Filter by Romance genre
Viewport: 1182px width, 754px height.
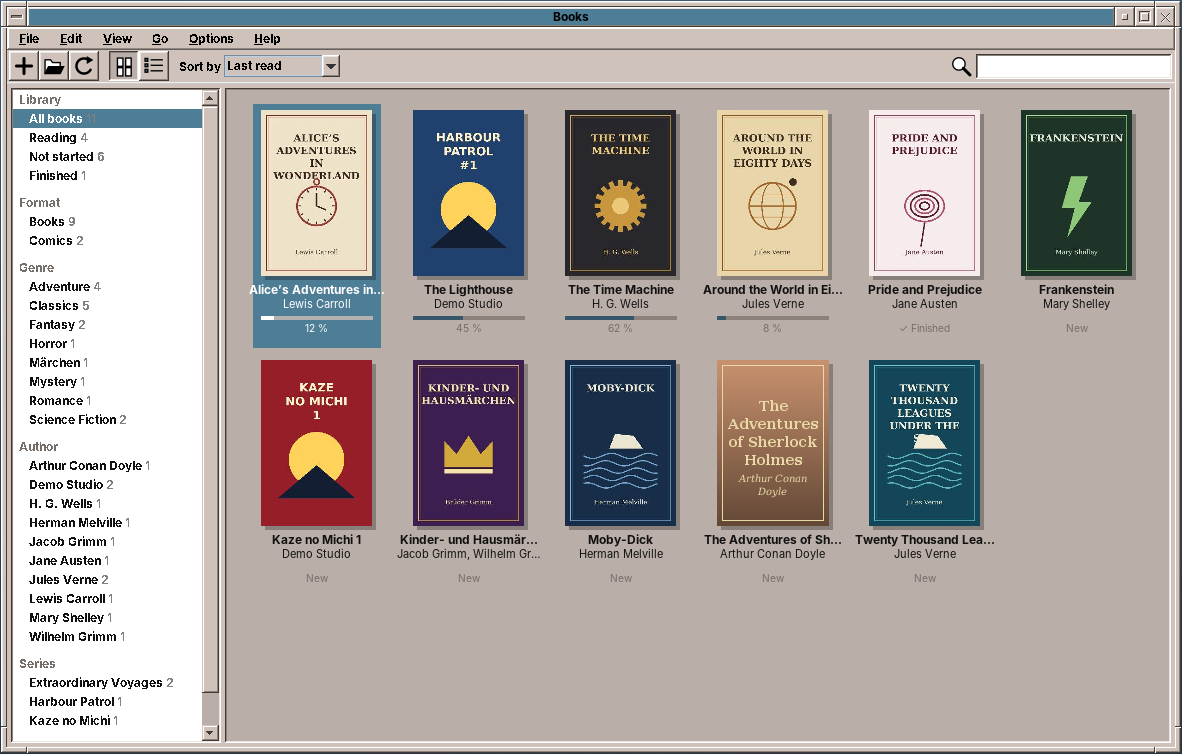[108, 400]
